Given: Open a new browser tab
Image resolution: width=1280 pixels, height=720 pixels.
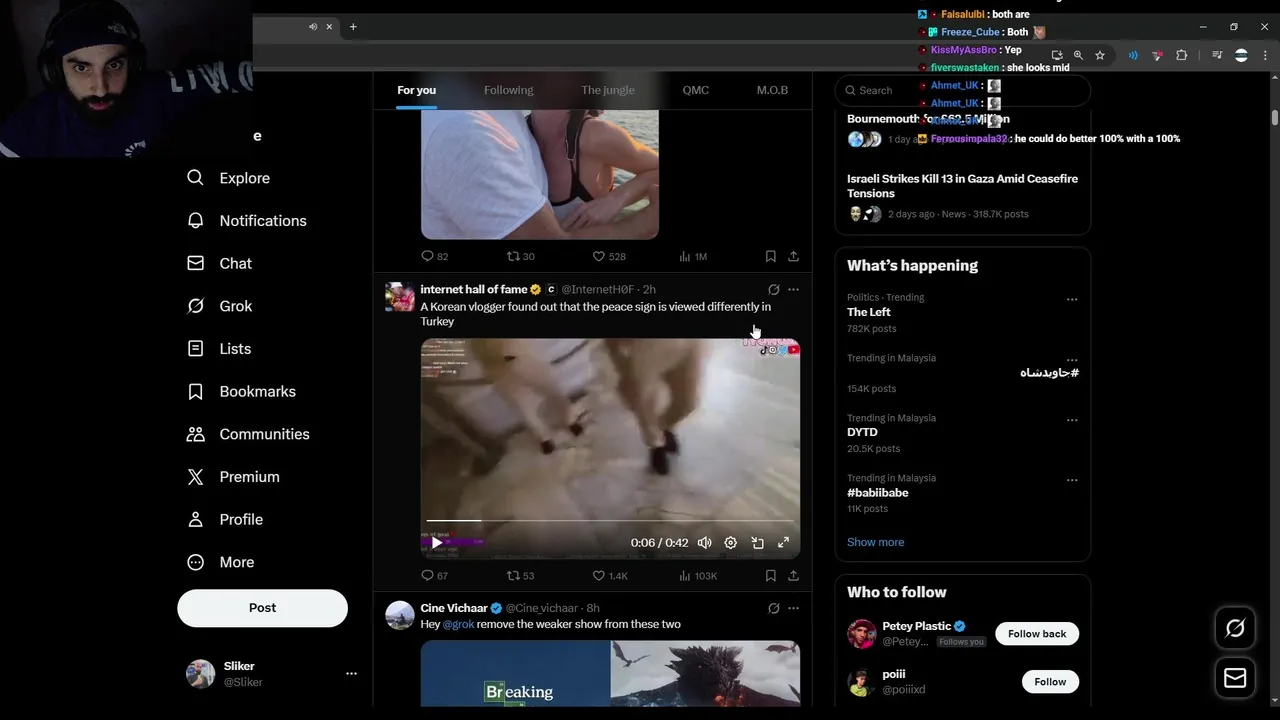Looking at the screenshot, I should point(353,27).
